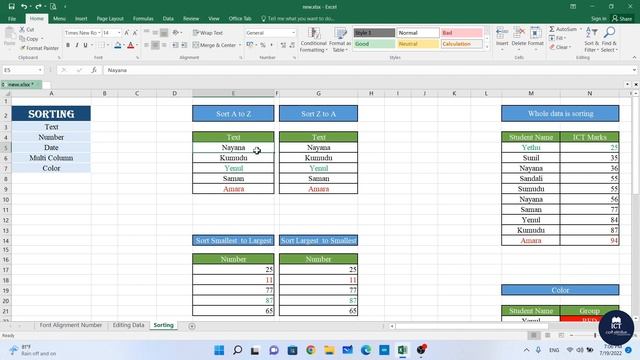Screen dimensions: 640x360
Task: Redo the last action
Action: pos(38,7)
